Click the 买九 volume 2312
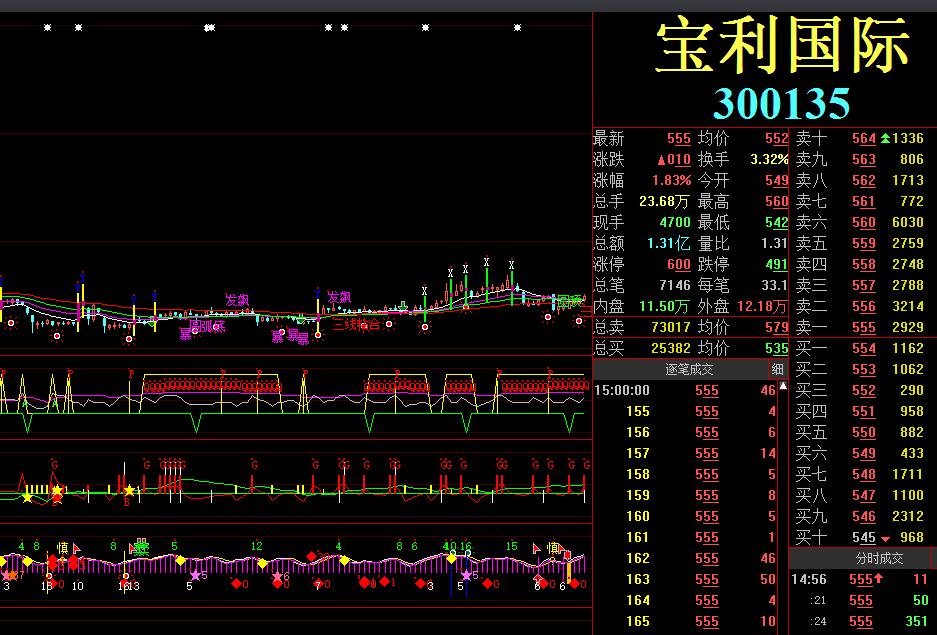The height and width of the screenshot is (635, 937). pos(908,516)
